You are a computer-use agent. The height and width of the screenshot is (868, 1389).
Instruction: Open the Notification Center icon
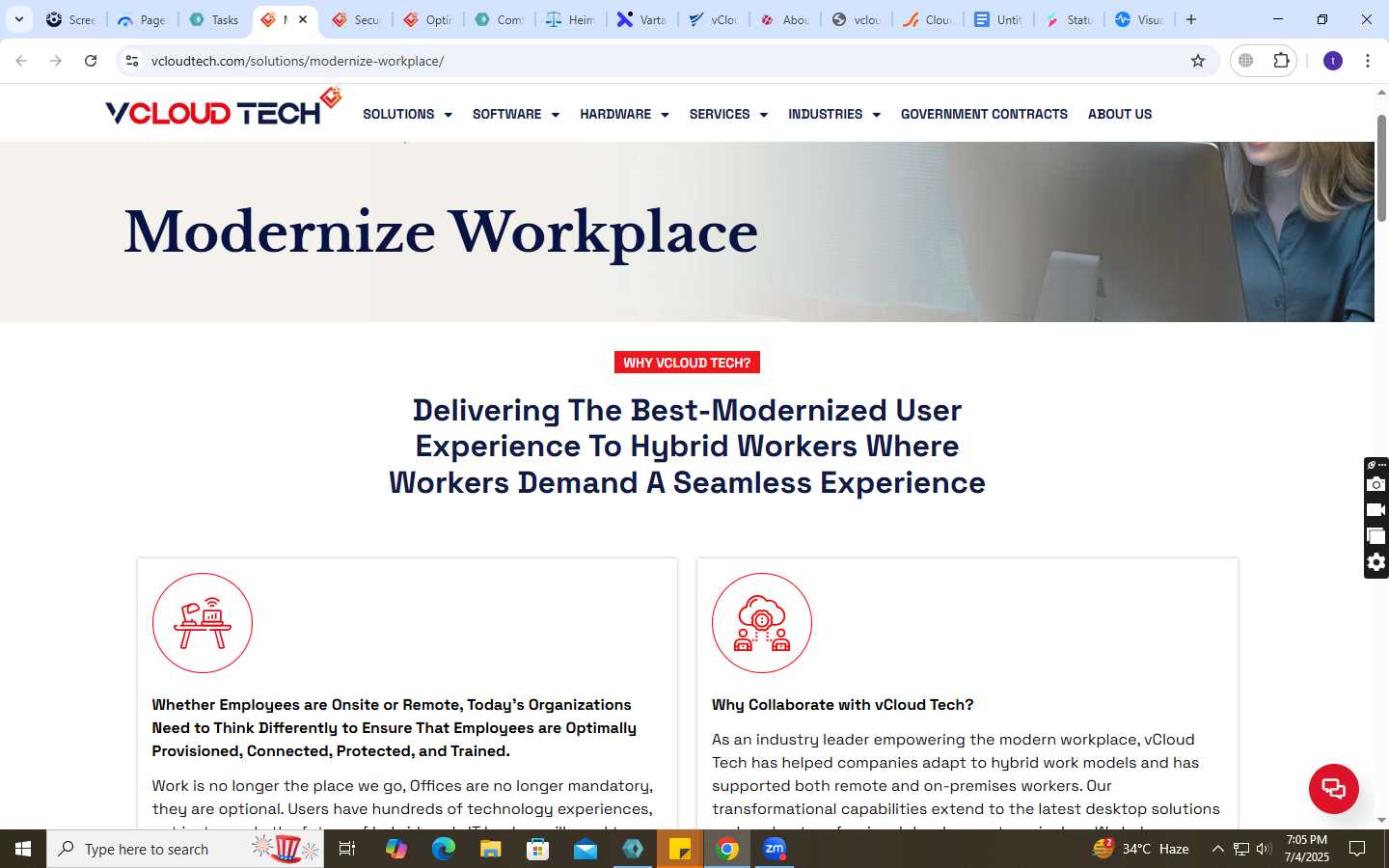1357,849
